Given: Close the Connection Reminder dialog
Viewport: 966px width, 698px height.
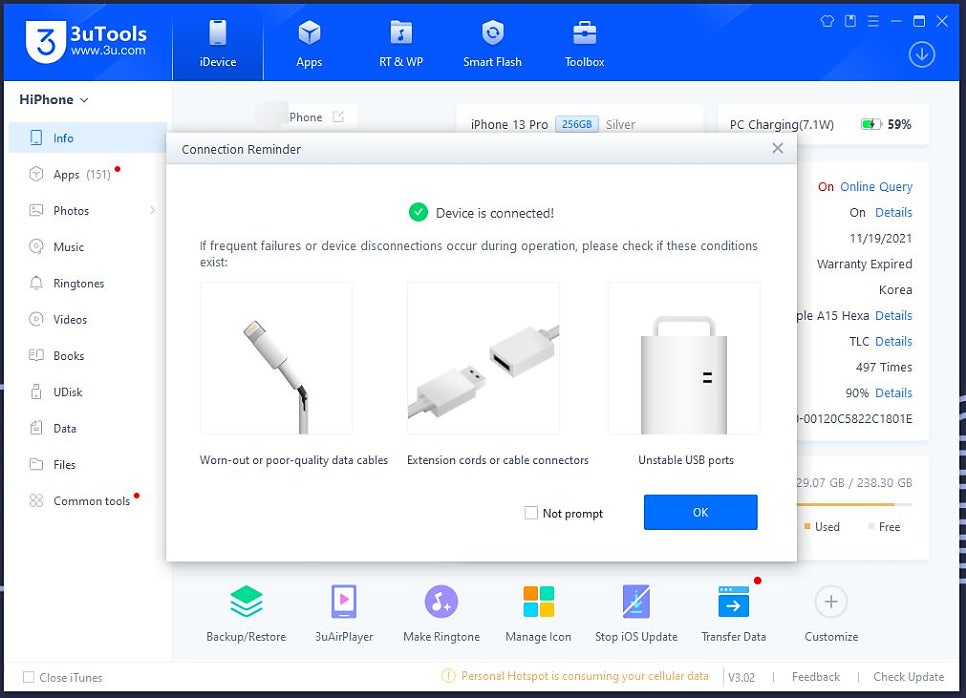Looking at the screenshot, I should click(x=777, y=148).
